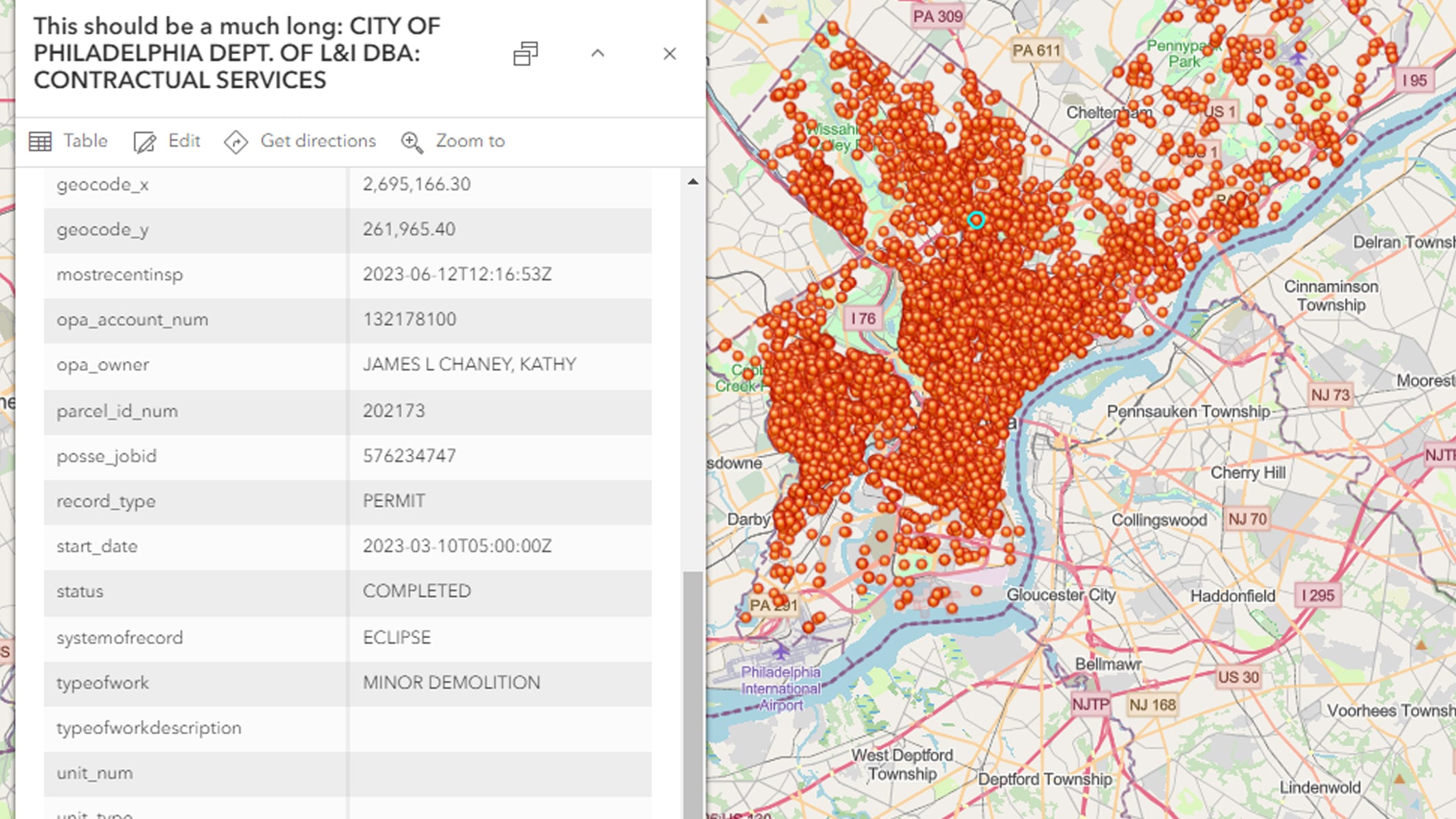Click the Philadelphia International Airport label

click(781, 688)
